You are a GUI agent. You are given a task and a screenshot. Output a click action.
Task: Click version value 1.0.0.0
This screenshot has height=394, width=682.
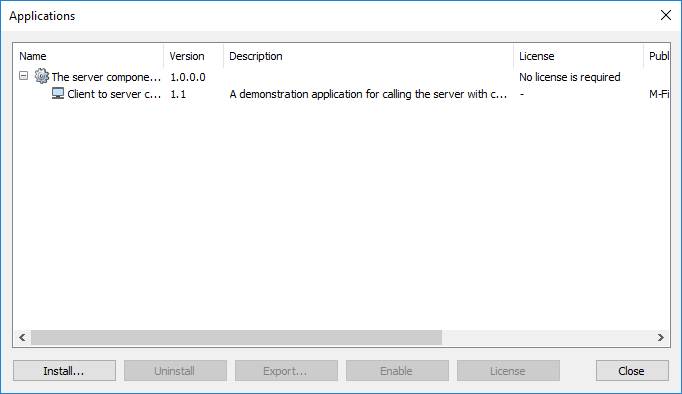click(188, 77)
